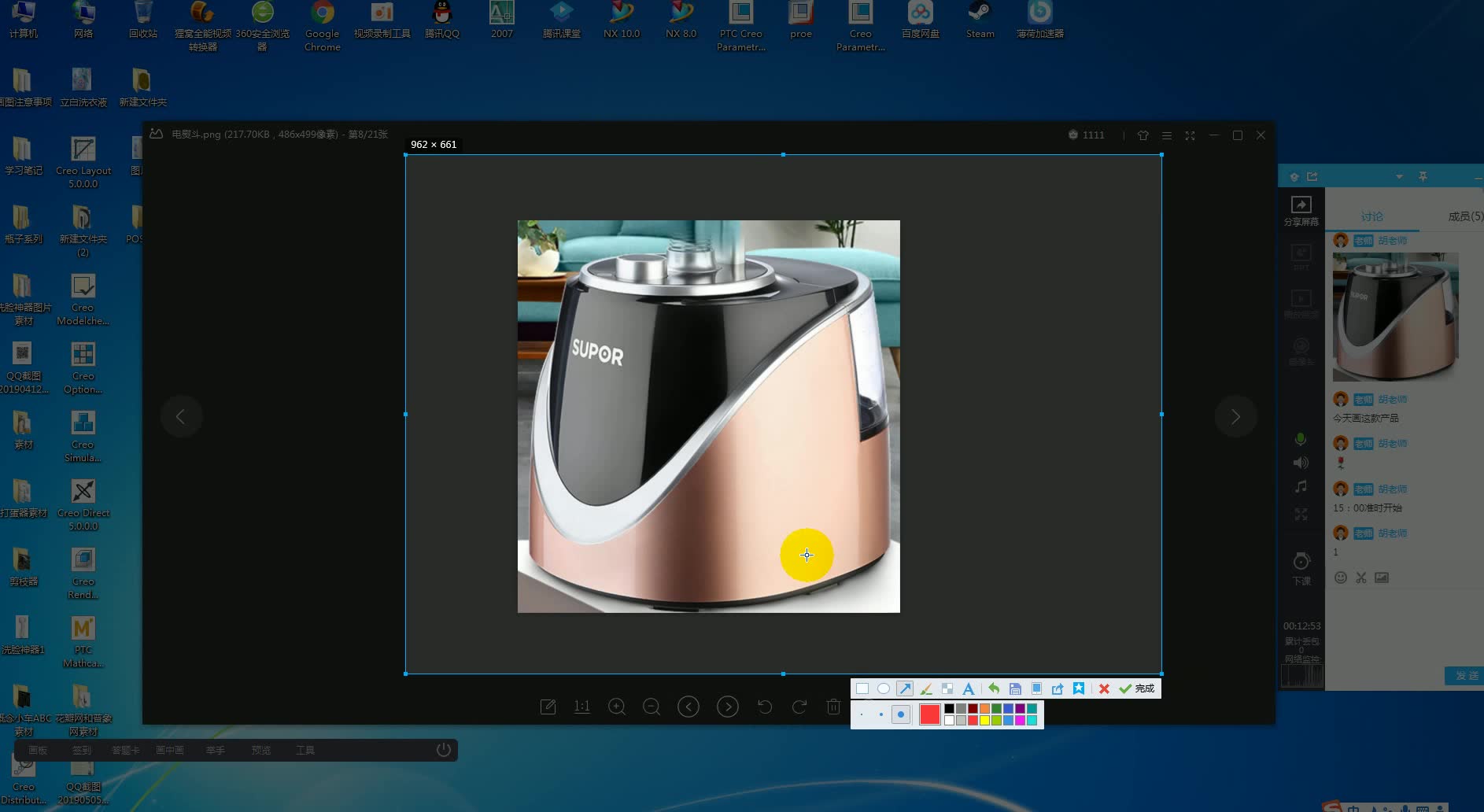Select the rectangle annotation tool
Viewport: 1484px width, 812px height.
(x=862, y=688)
